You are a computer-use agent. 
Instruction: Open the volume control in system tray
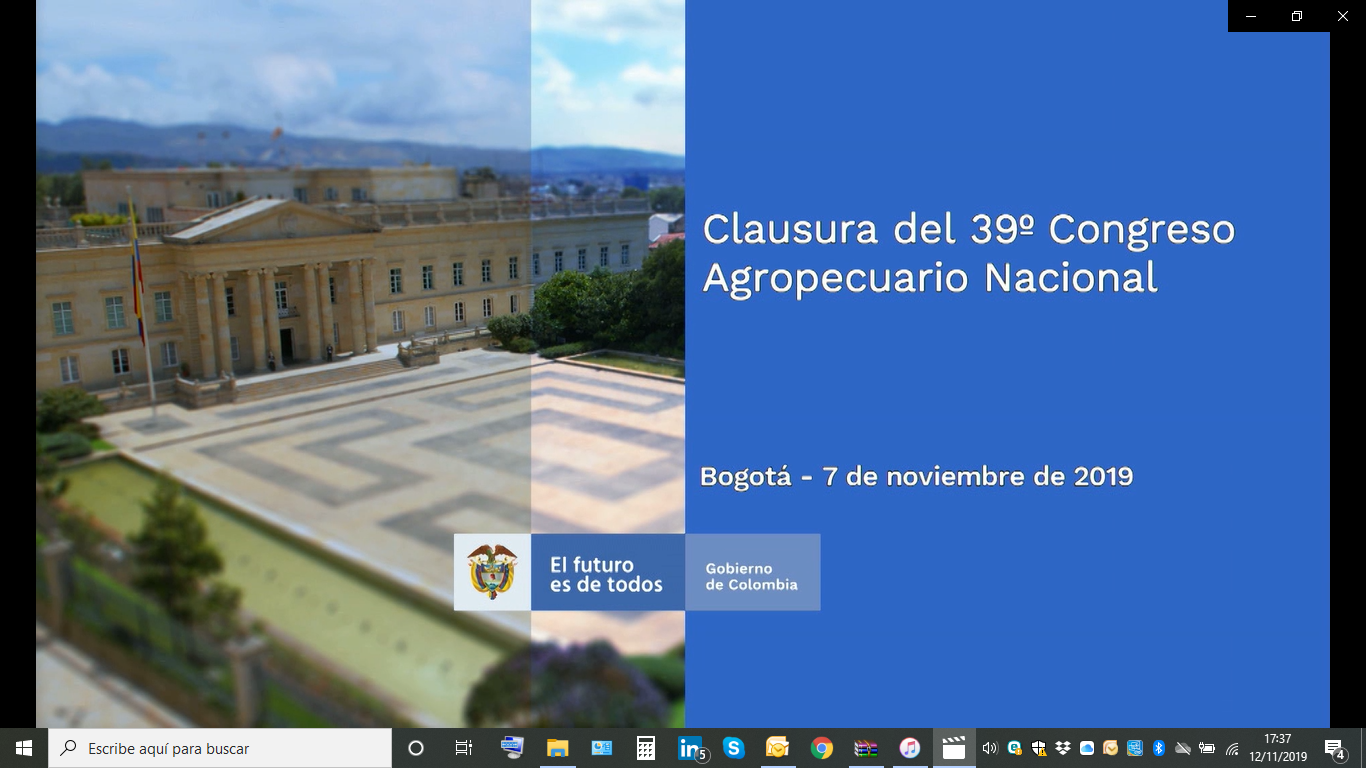pyautogui.click(x=990, y=748)
